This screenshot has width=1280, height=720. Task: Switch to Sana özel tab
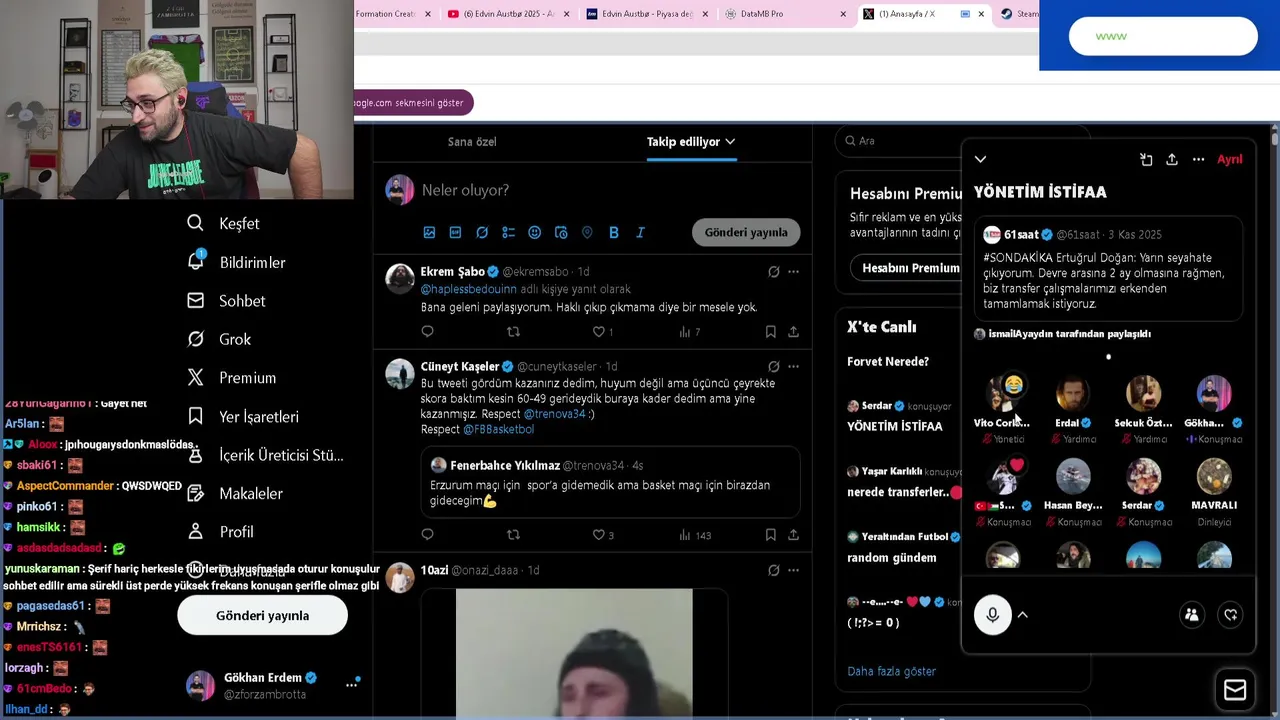472,142
